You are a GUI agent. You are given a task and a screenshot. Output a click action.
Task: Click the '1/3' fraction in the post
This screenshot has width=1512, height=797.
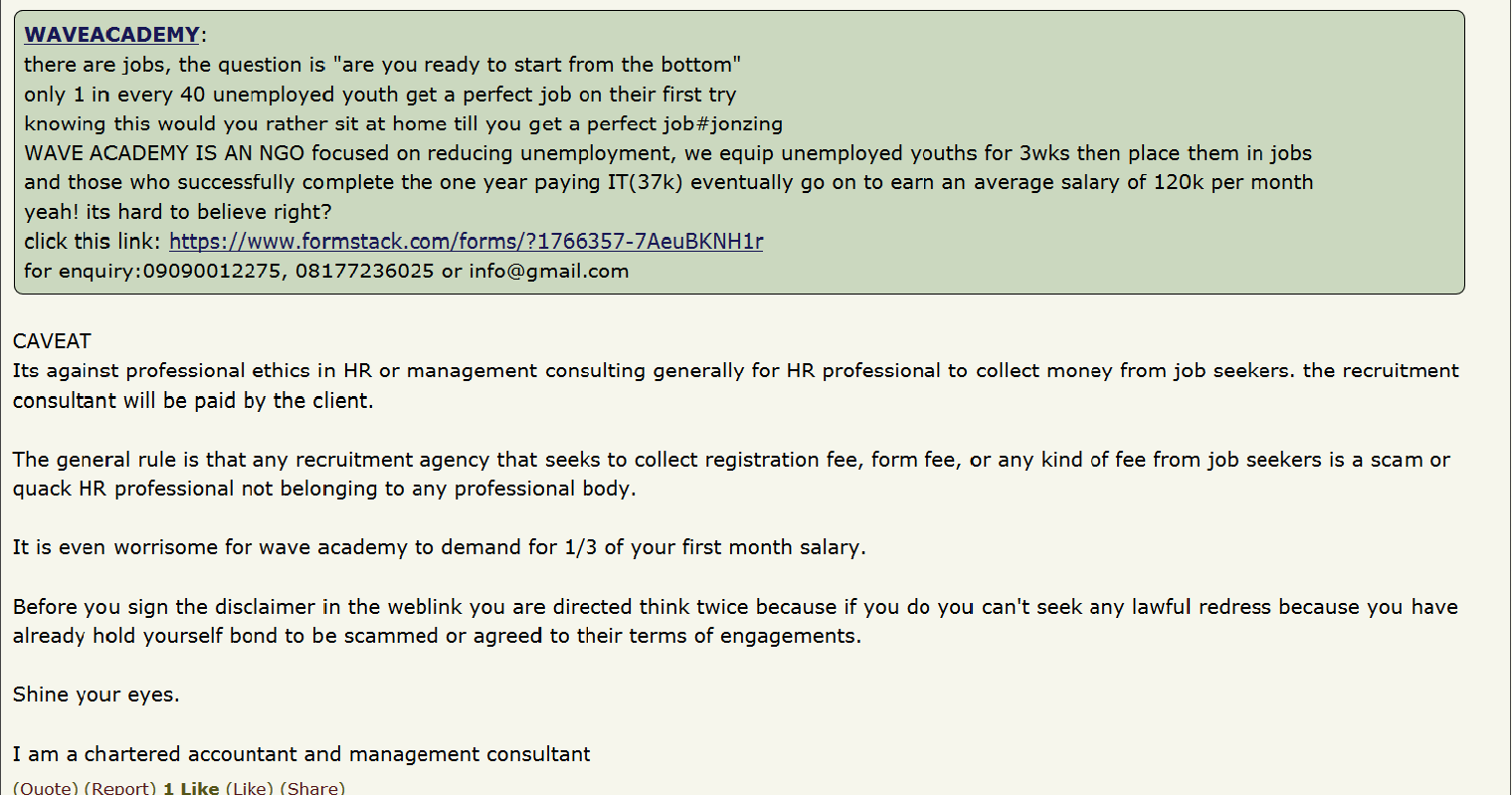coord(581,547)
